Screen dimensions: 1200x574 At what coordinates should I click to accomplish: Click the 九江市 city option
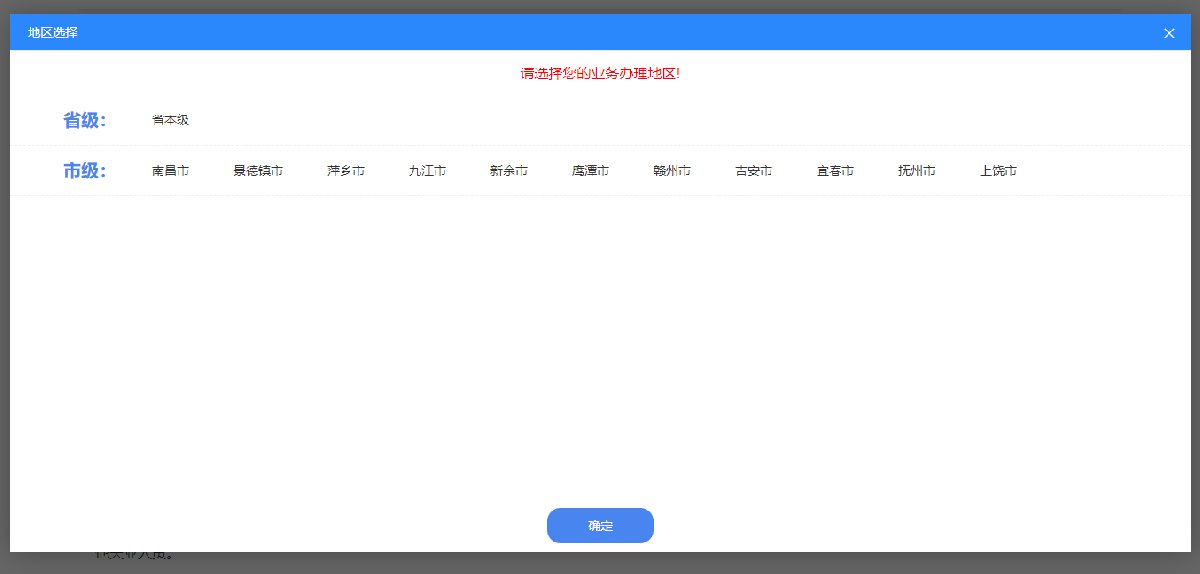[x=427, y=171]
